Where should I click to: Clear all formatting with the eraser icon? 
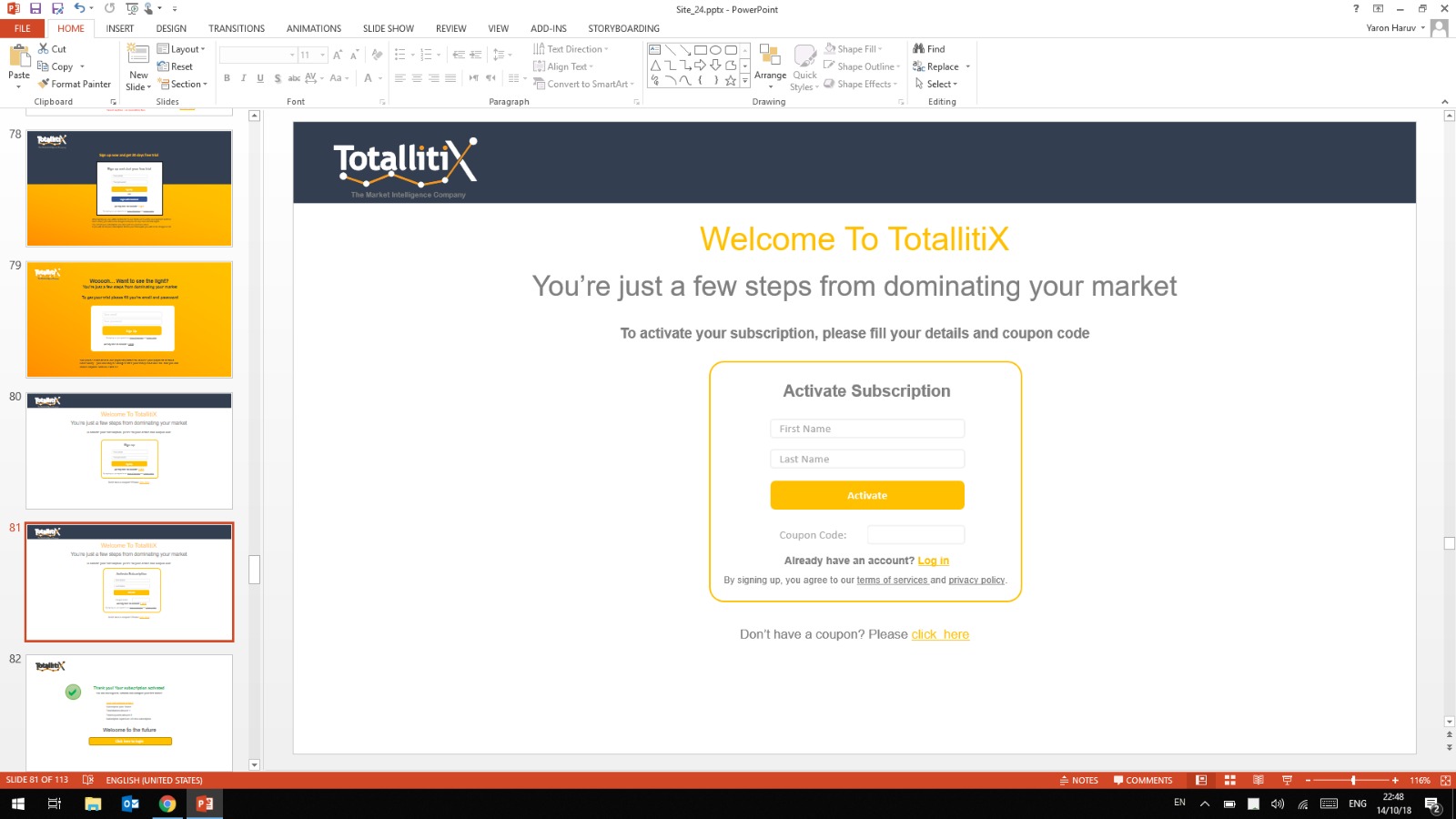coord(377,55)
